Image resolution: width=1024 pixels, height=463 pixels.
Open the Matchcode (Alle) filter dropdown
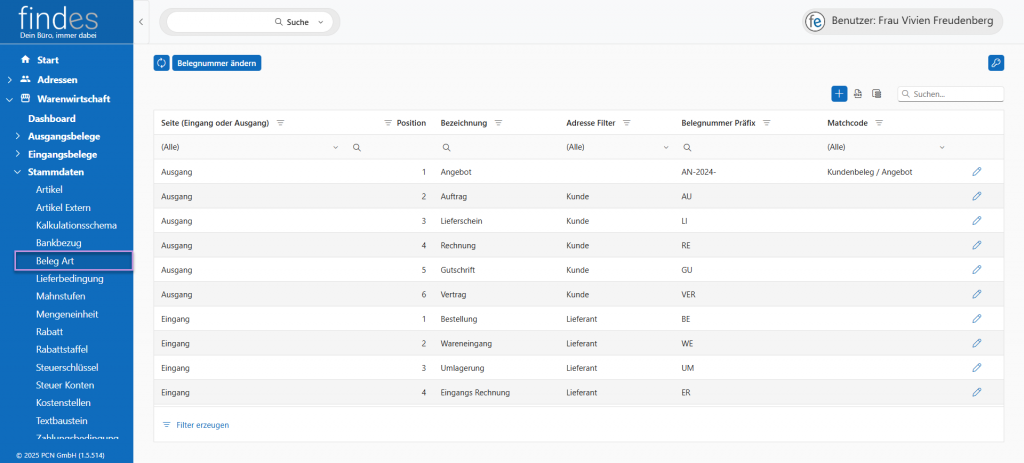click(x=941, y=147)
